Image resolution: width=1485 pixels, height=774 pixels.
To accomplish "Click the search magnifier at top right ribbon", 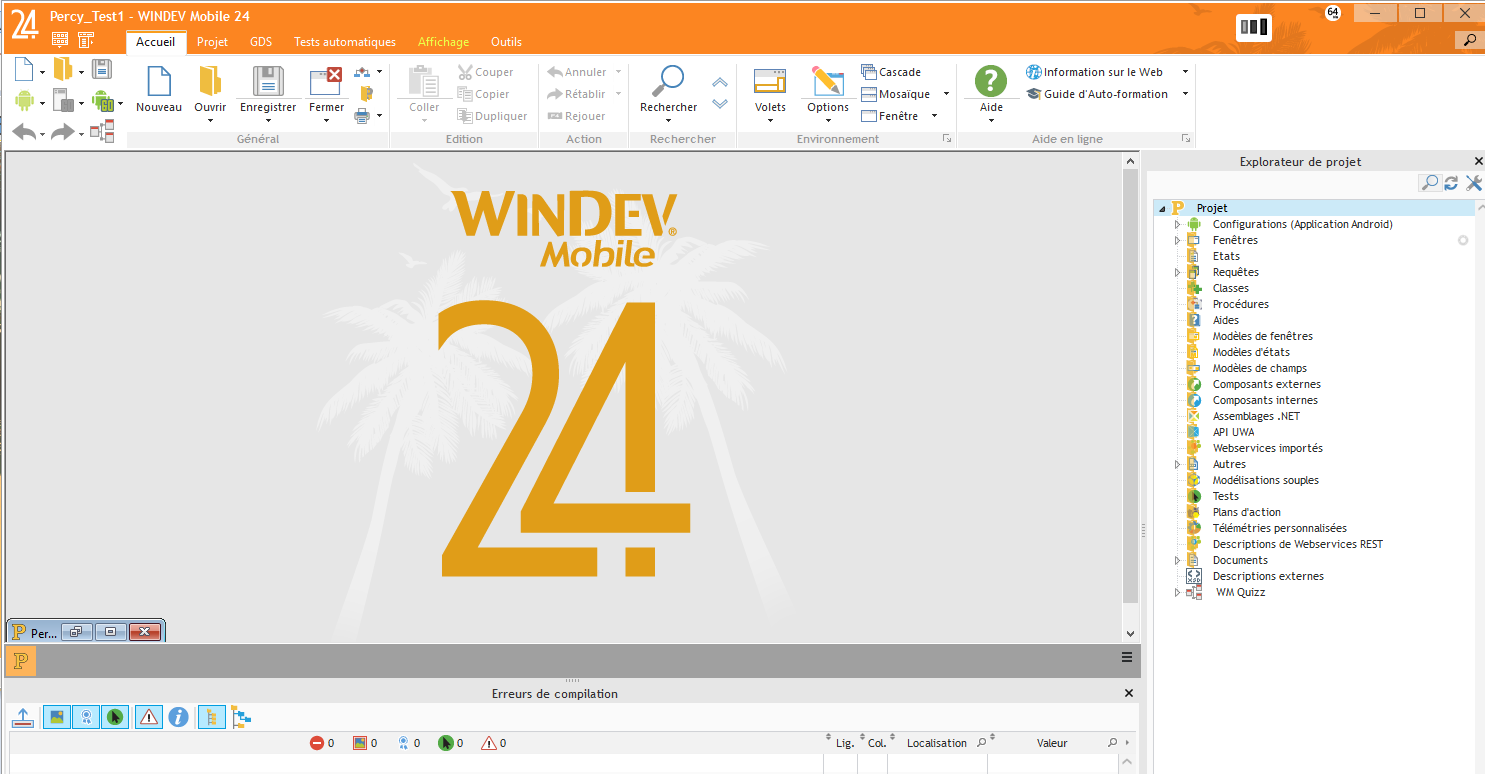I will pyautogui.click(x=1468, y=40).
